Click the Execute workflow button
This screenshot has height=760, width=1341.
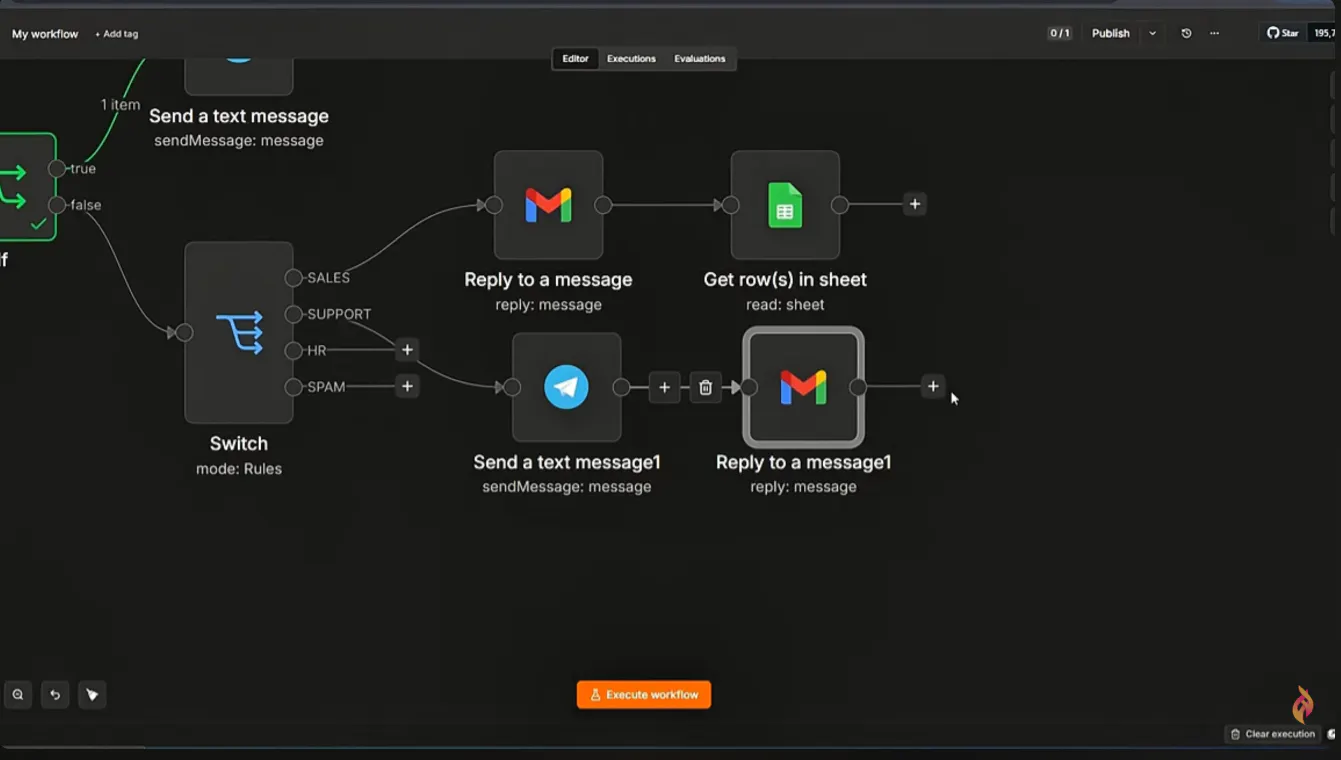[x=644, y=695]
